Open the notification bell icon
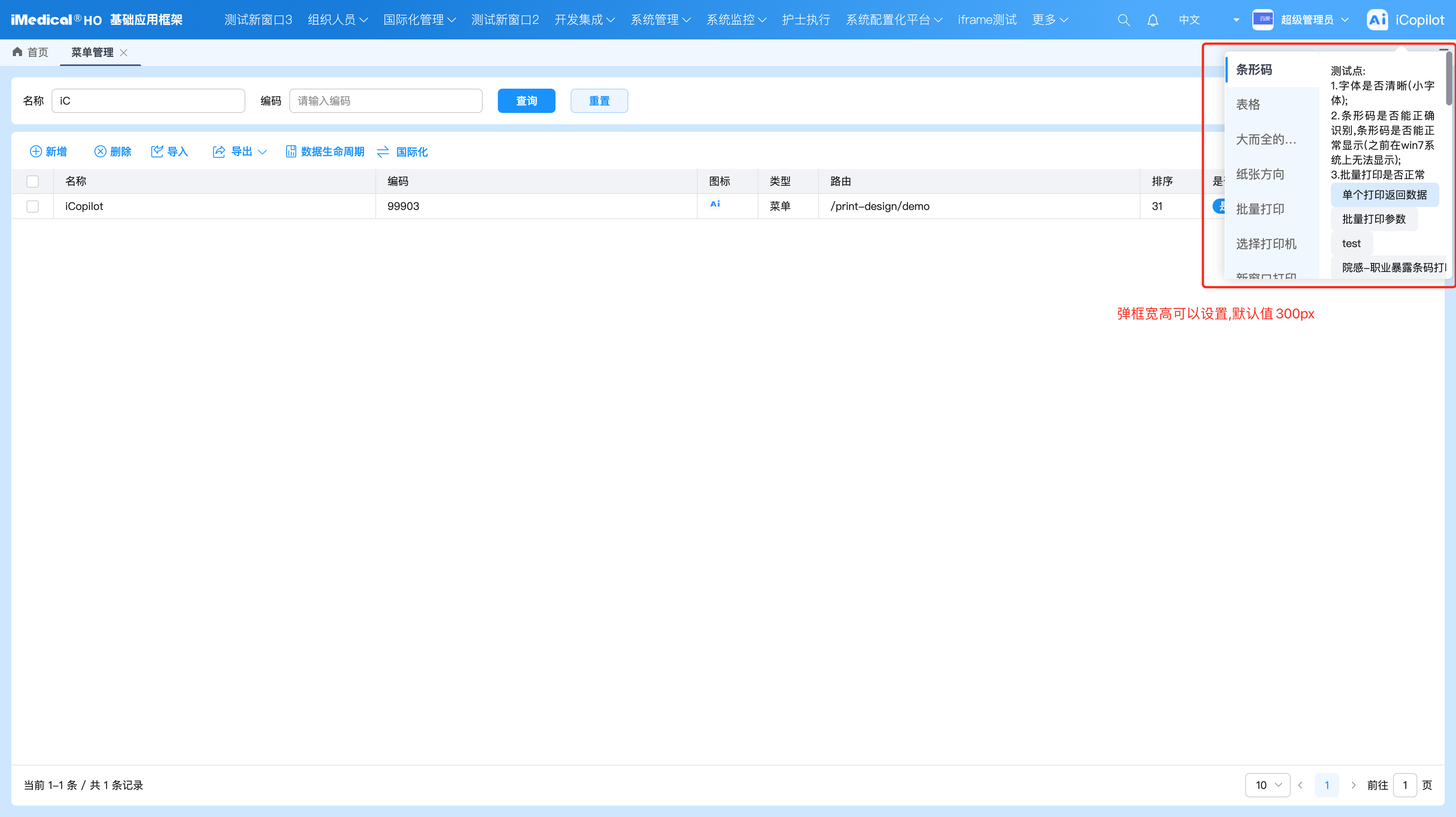Screen dimensions: 1456x817 [x=1153, y=20]
